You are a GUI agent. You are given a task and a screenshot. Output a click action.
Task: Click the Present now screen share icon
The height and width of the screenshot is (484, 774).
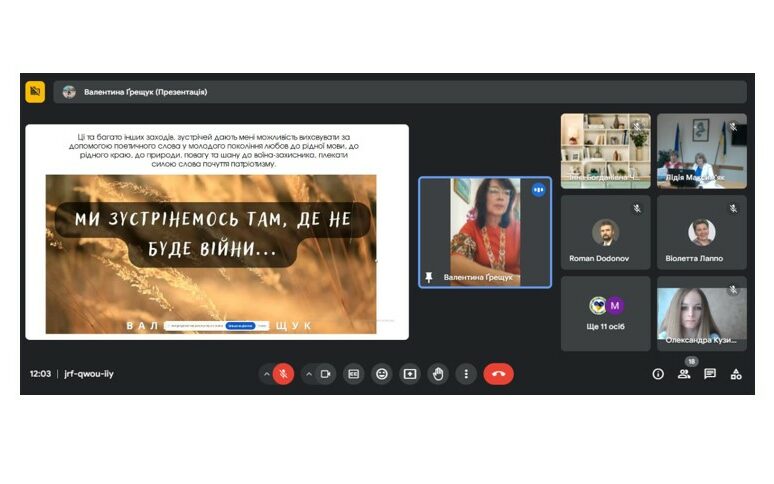click(x=410, y=374)
